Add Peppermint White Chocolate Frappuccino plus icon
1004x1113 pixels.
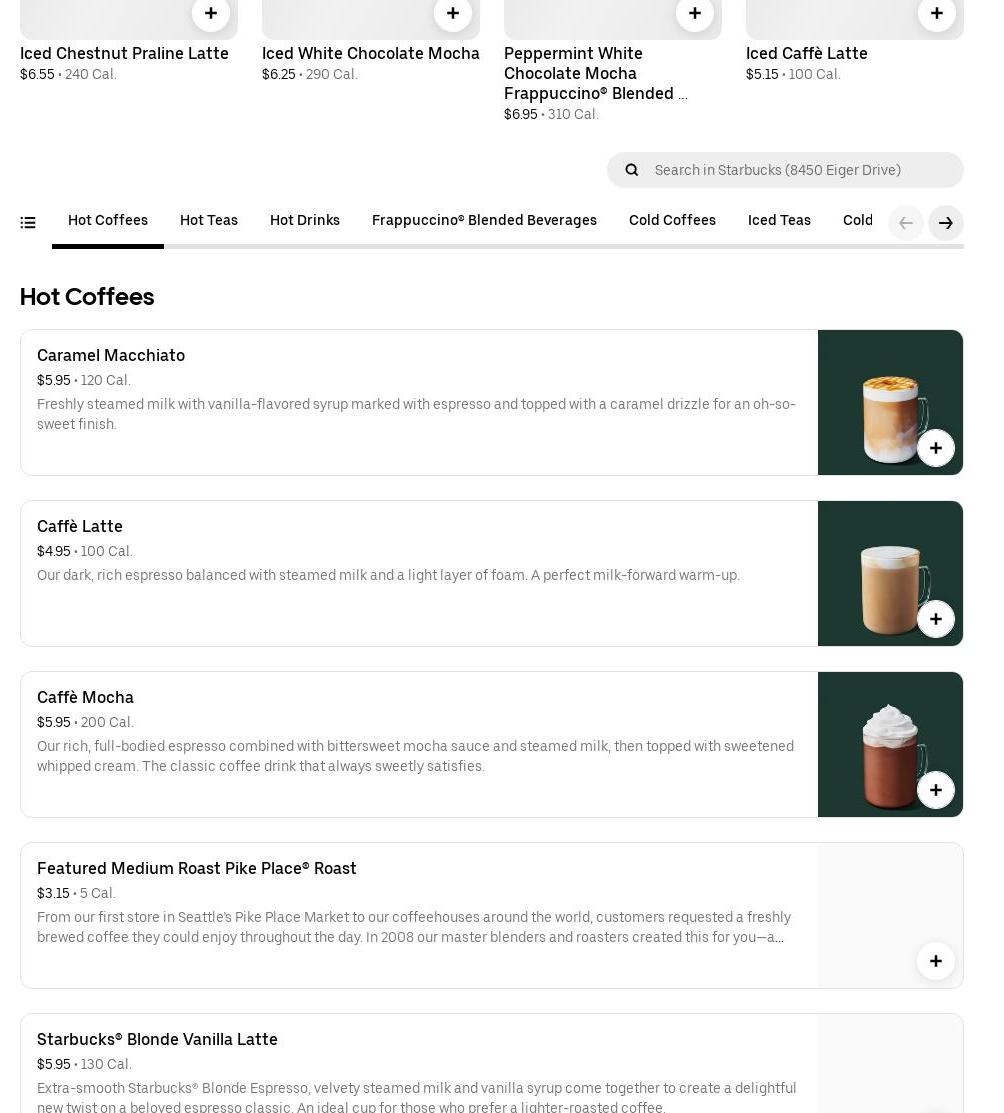[695, 13]
